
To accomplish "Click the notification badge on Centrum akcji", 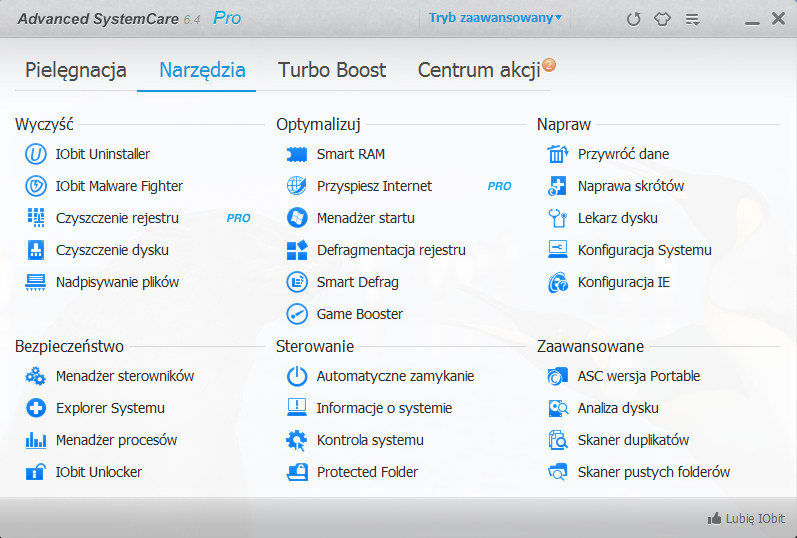I will click(x=549, y=65).
